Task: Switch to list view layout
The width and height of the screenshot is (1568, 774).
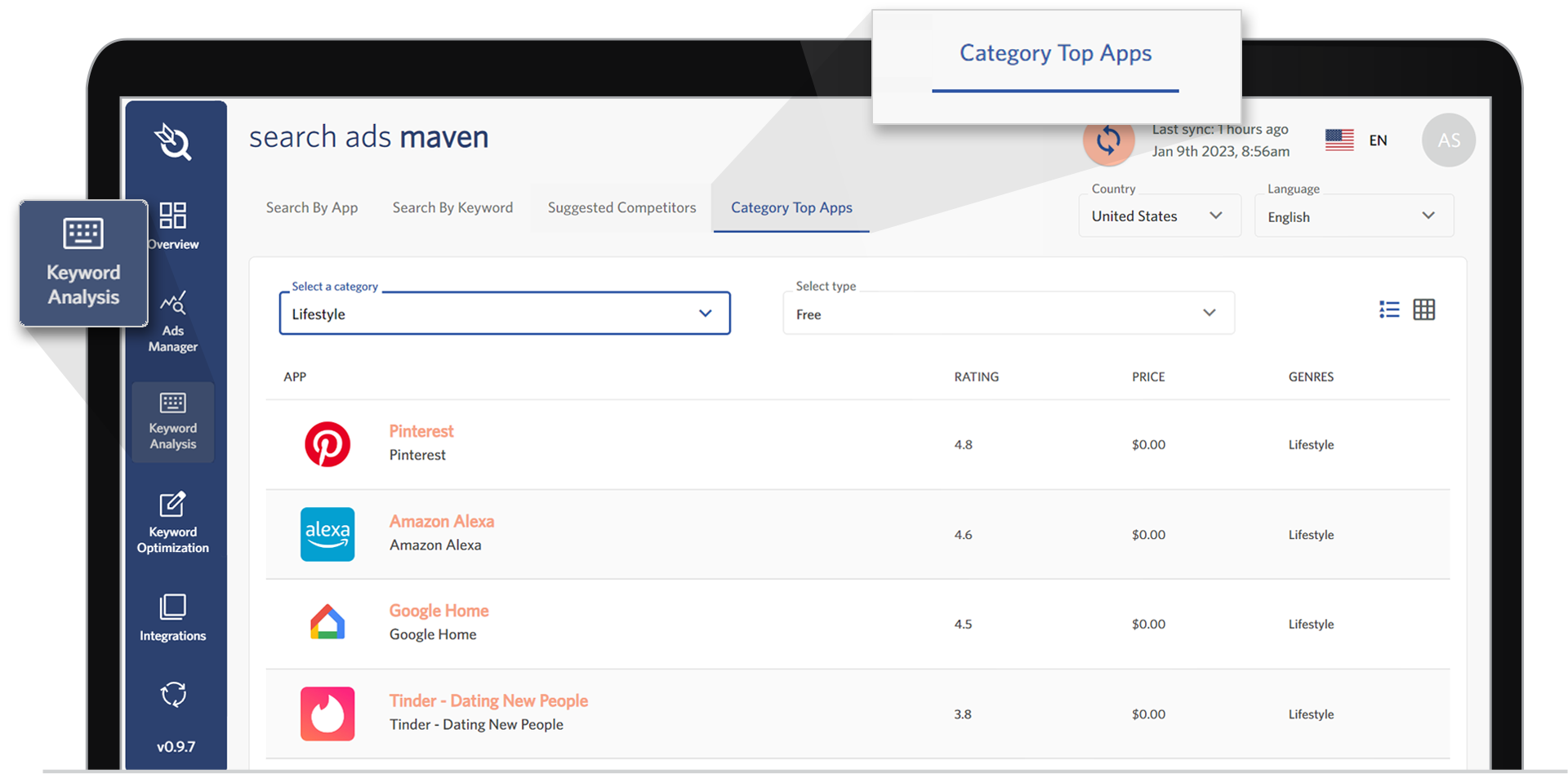Action: pos(1389,309)
